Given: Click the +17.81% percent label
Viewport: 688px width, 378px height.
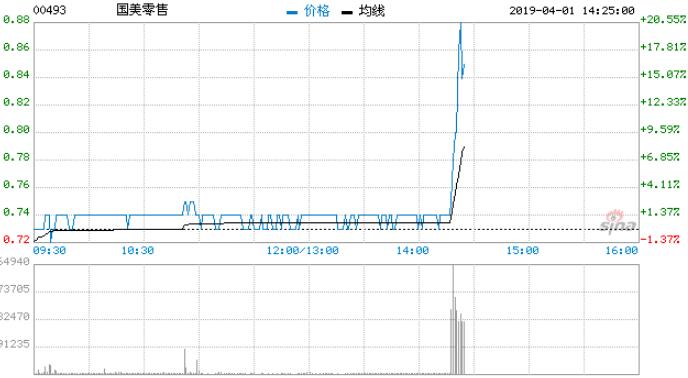Looking at the screenshot, I should pyautogui.click(x=663, y=47).
